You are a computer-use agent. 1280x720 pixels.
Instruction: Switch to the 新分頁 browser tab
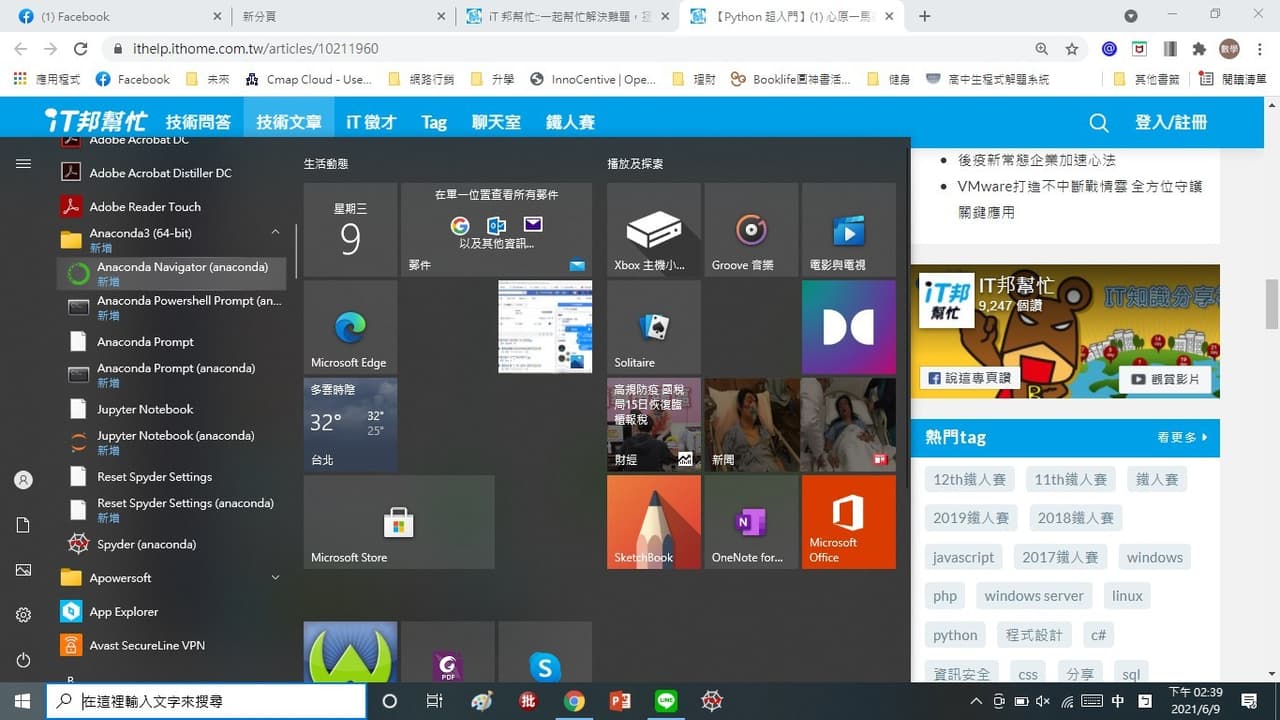[x=344, y=16]
